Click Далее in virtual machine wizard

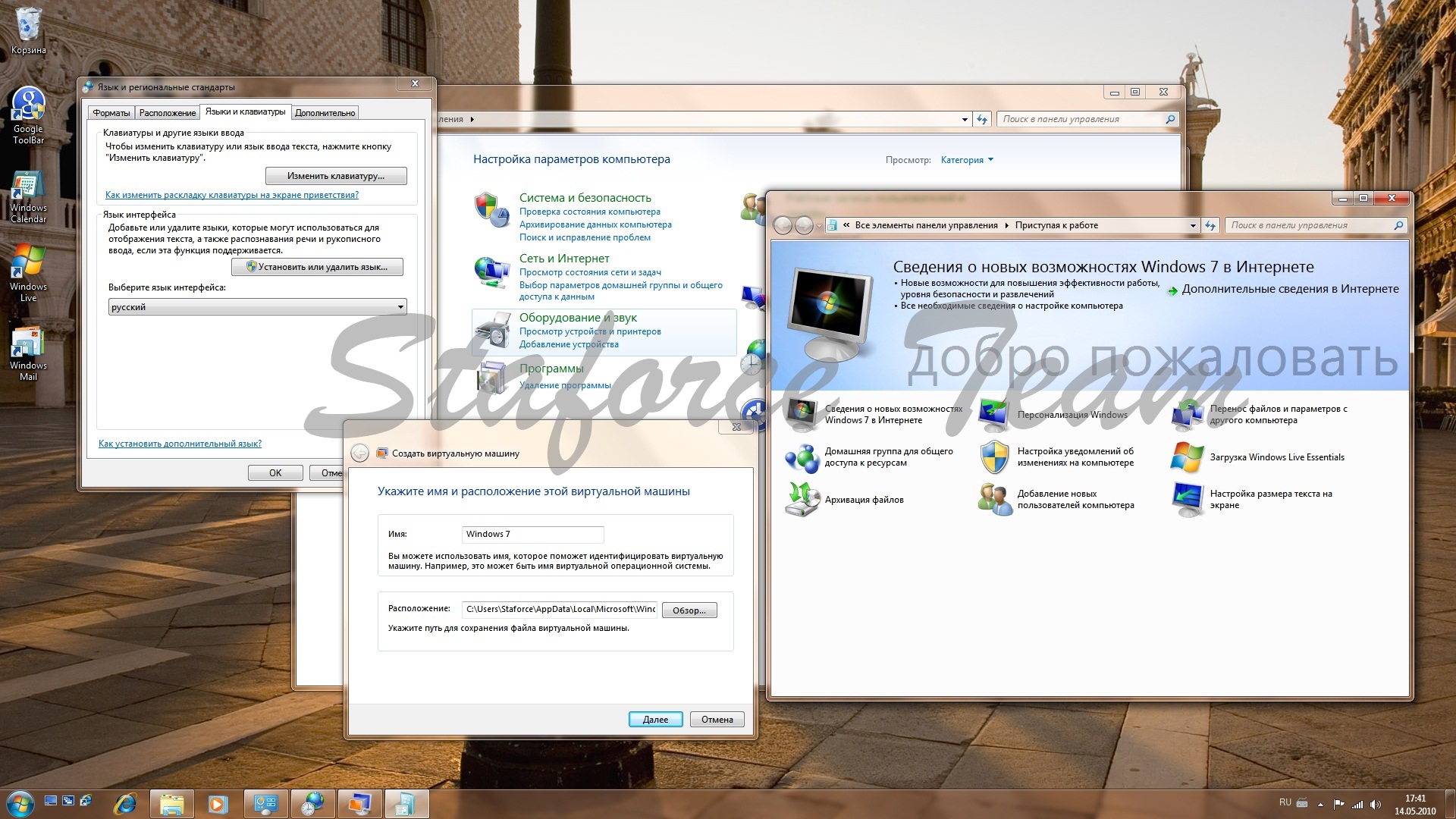[x=655, y=719]
